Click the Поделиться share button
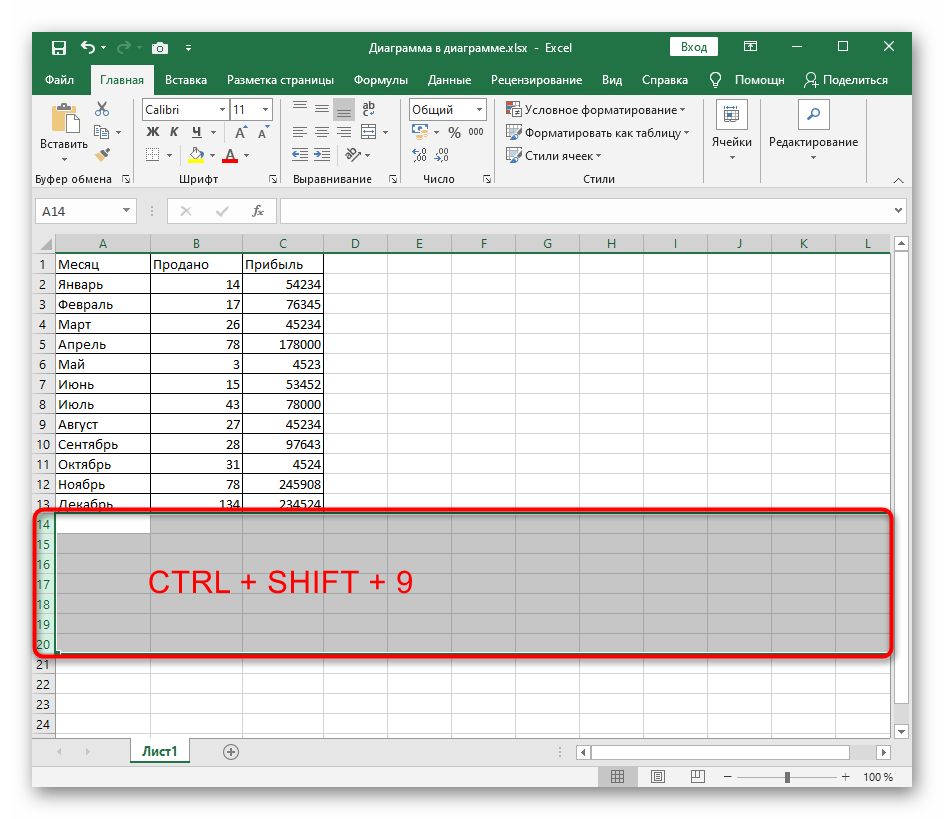944x819 pixels. (846, 80)
